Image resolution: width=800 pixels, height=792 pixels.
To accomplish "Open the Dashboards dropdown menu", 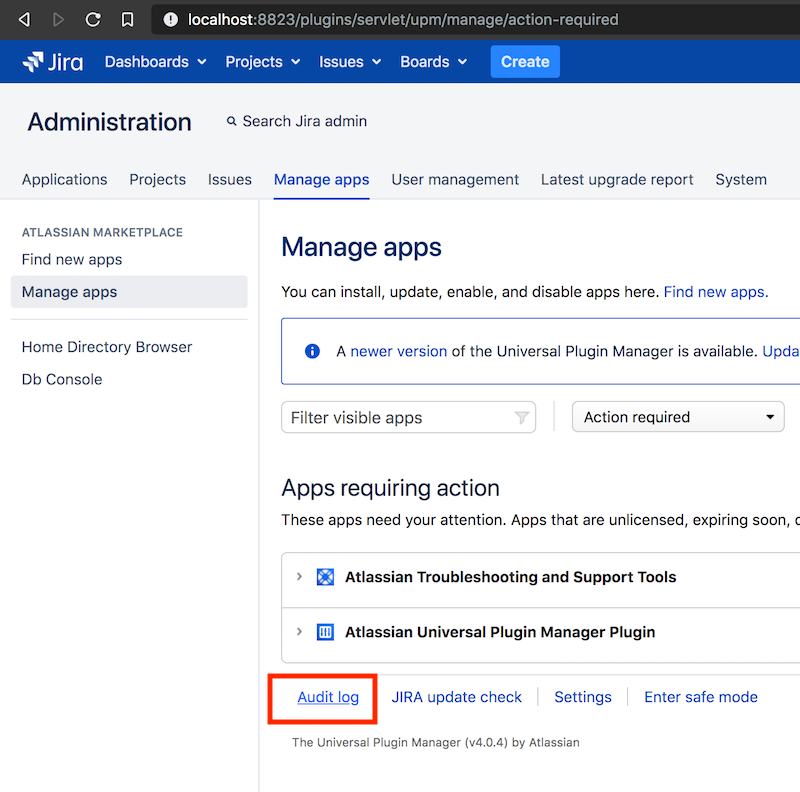I will point(155,62).
